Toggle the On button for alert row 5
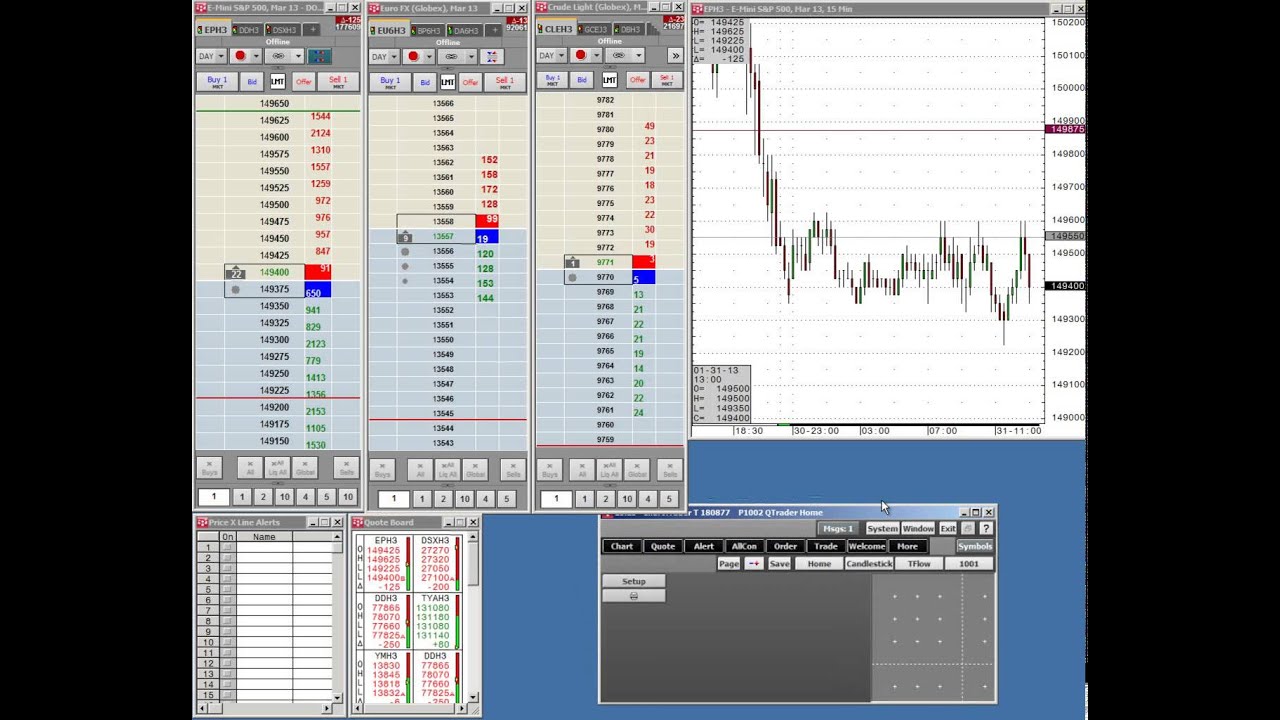Viewport: 1280px width, 720px height. (x=227, y=590)
